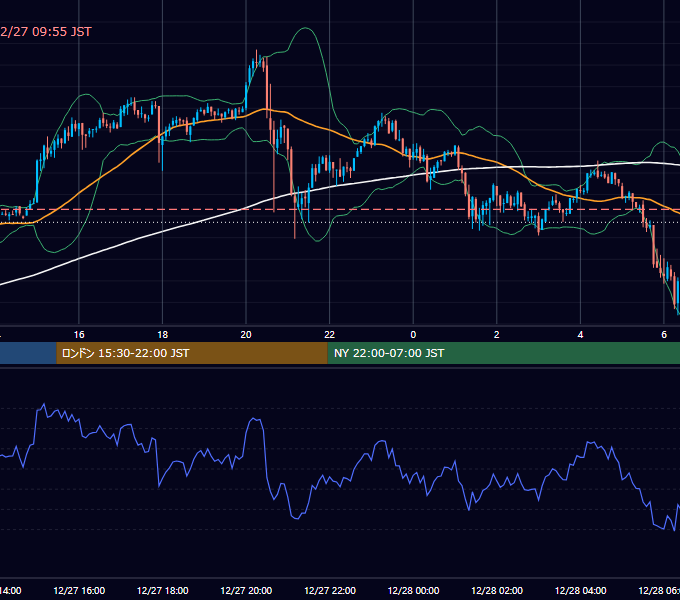
Task: Click the NY 22:00-07:00 JST session bar
Action: point(503,353)
